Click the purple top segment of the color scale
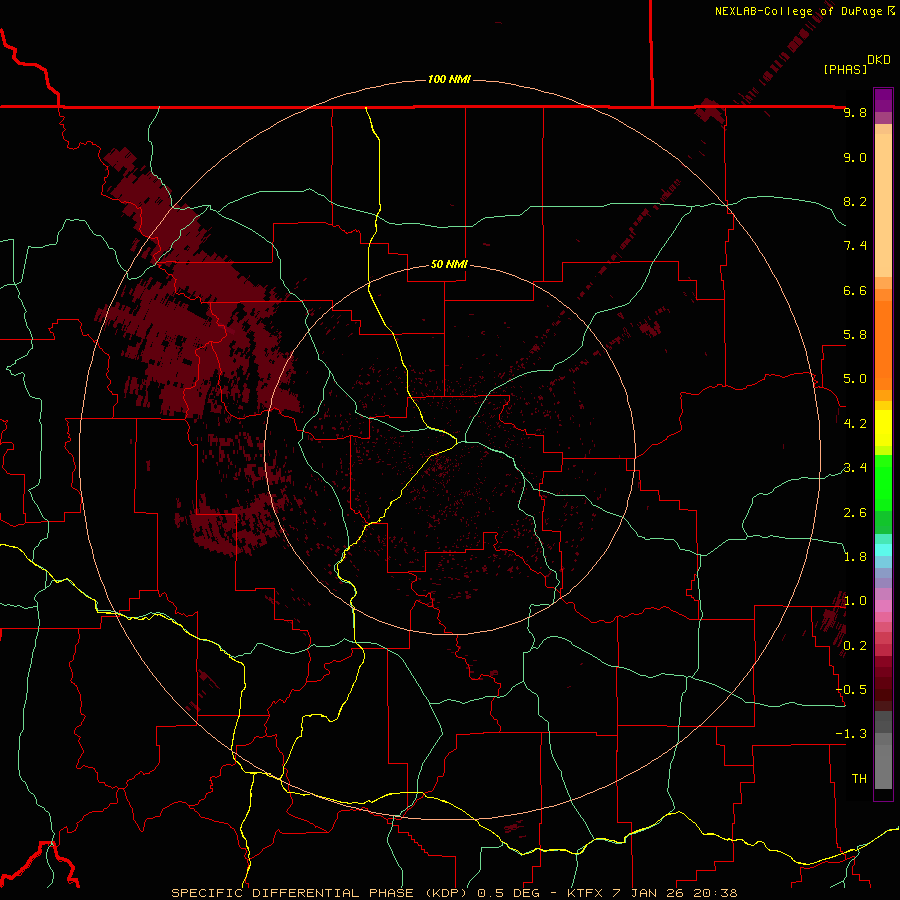 (883, 100)
